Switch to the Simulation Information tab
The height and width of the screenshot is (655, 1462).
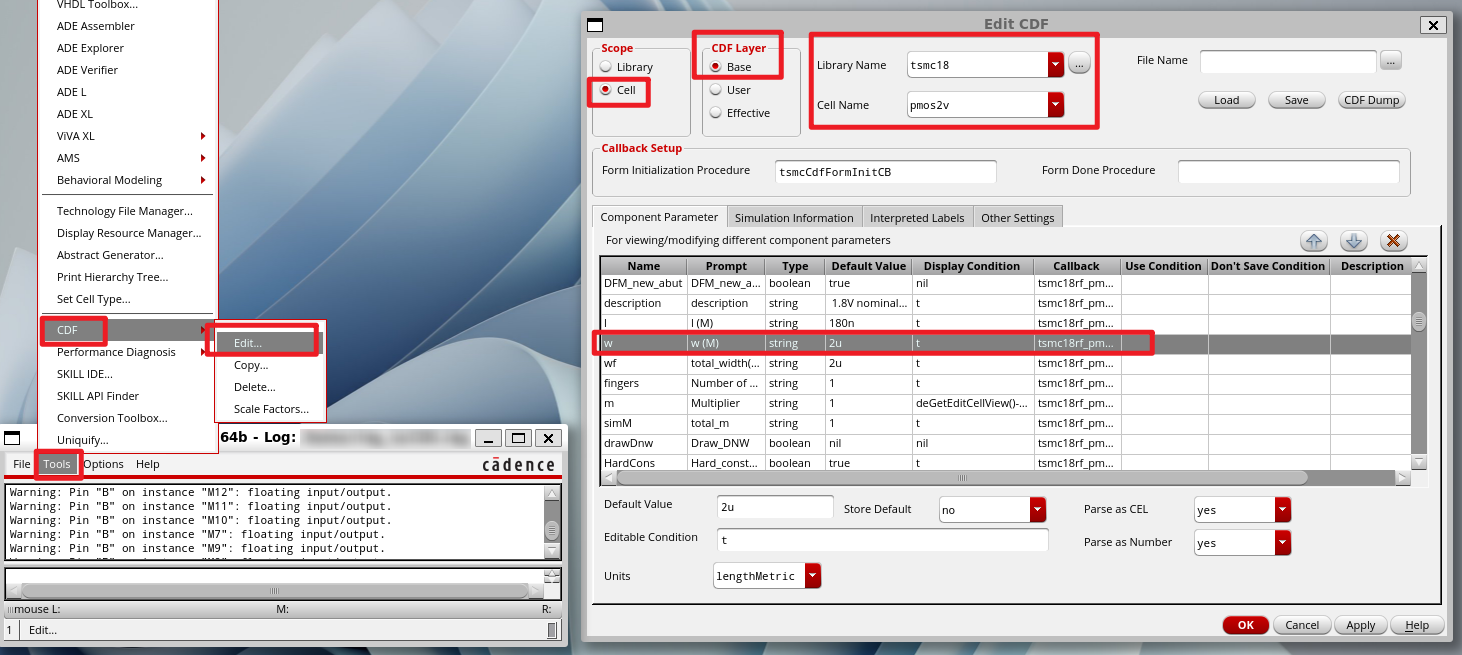pyautogui.click(x=793, y=216)
